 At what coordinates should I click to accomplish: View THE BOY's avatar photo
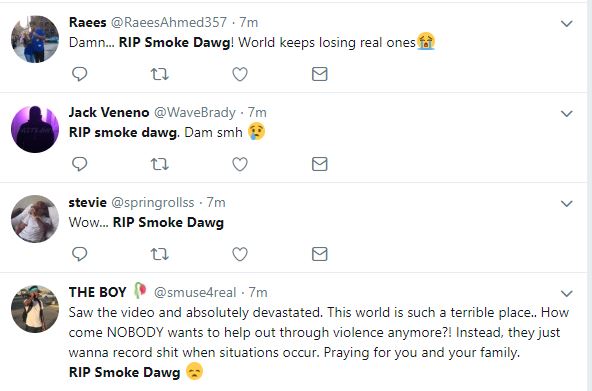35,309
